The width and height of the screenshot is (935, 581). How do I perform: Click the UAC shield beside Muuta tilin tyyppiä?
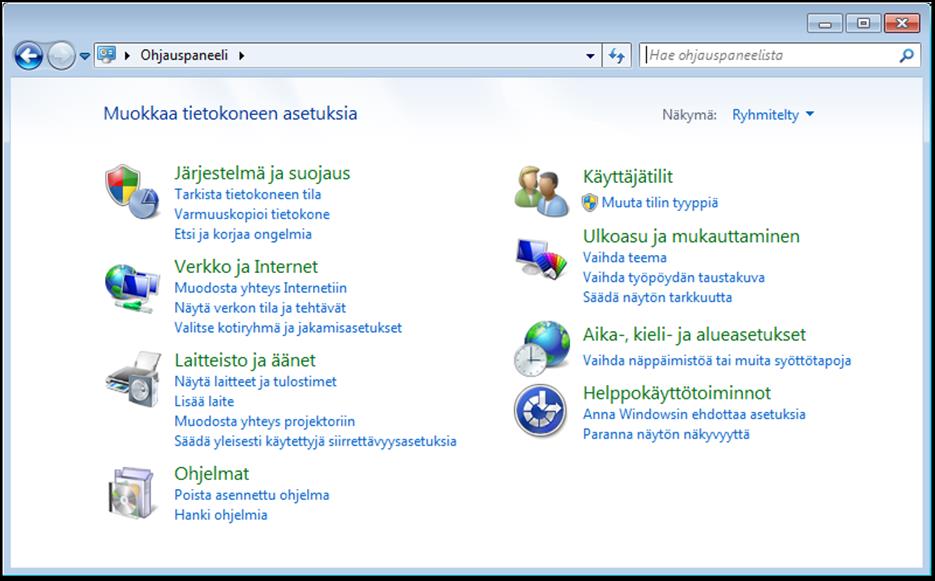tap(590, 203)
